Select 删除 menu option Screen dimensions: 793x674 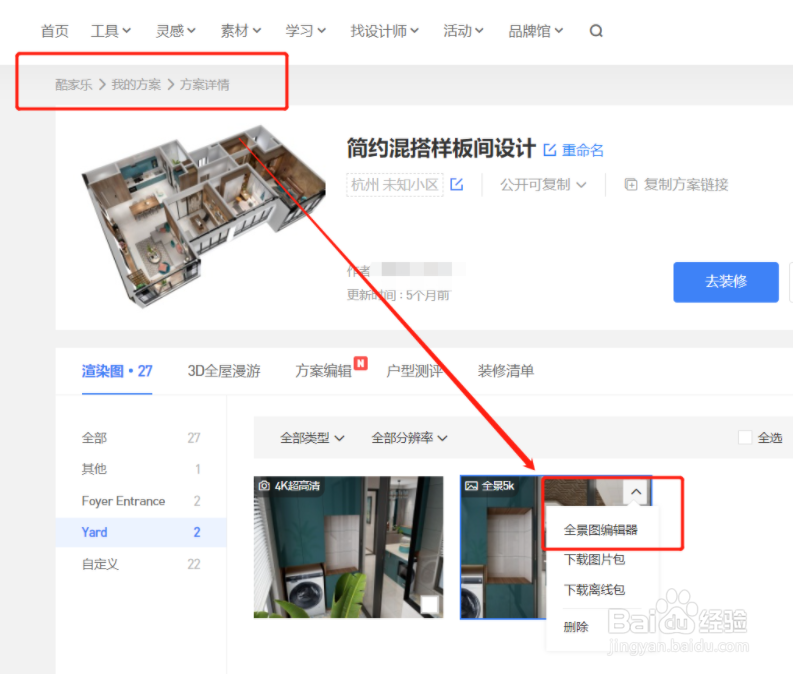click(x=576, y=627)
